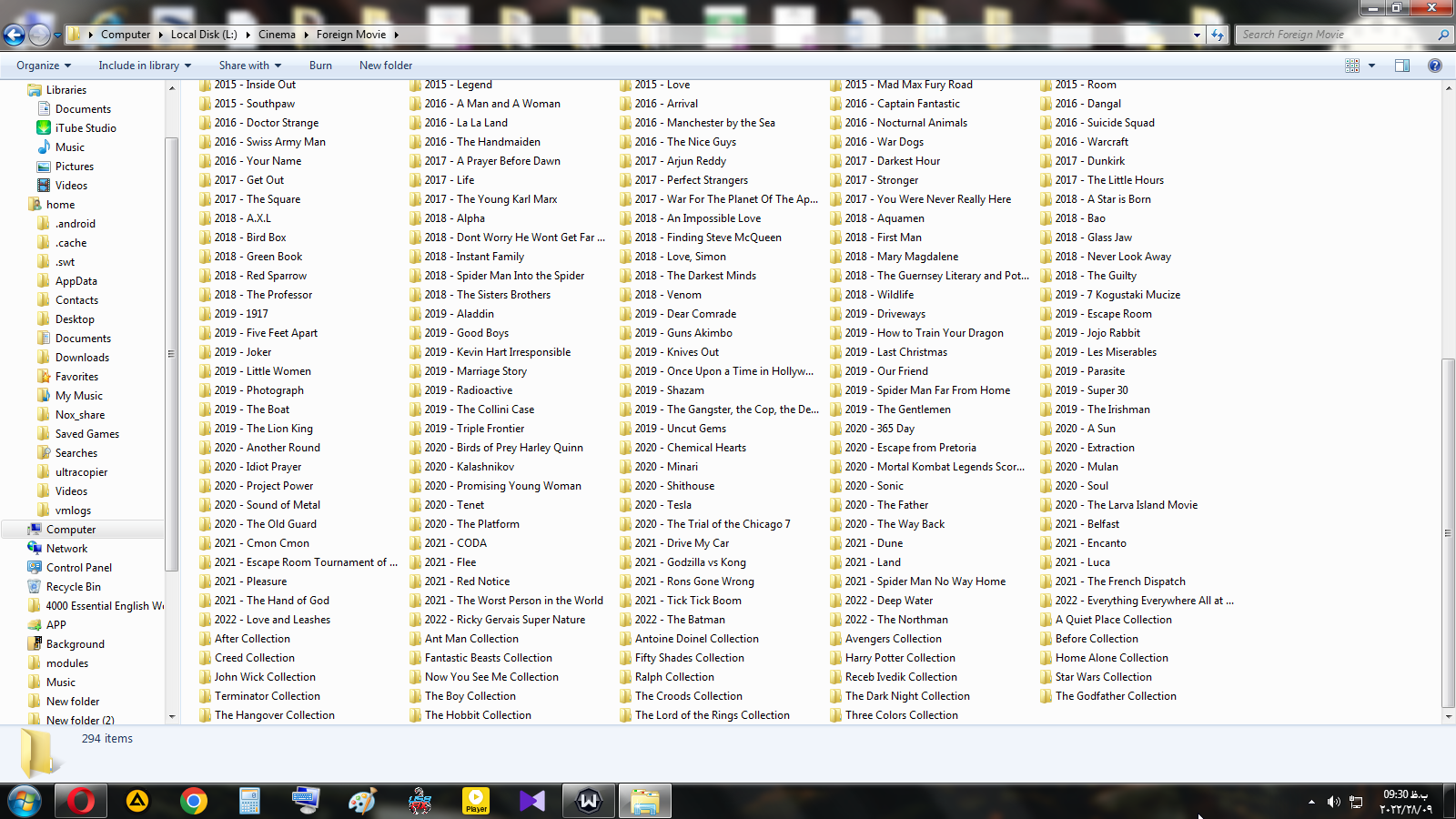Open the Organize menu
1456x819 pixels.
[x=44, y=66]
